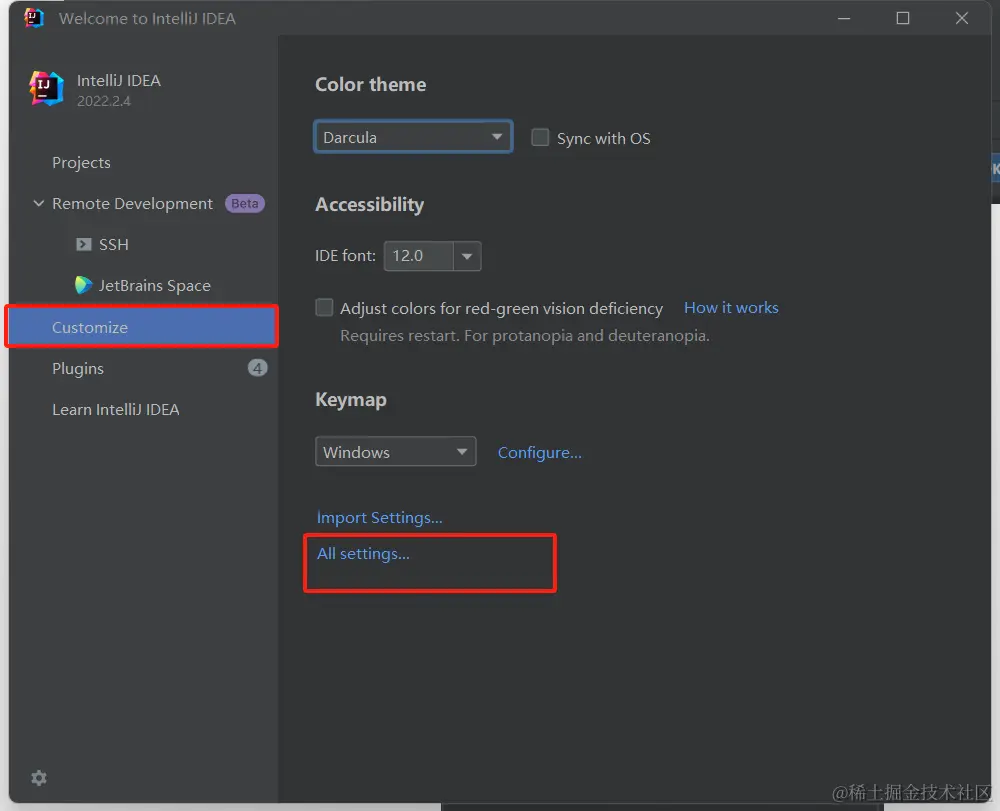Select the JetBrains Space icon

82,285
